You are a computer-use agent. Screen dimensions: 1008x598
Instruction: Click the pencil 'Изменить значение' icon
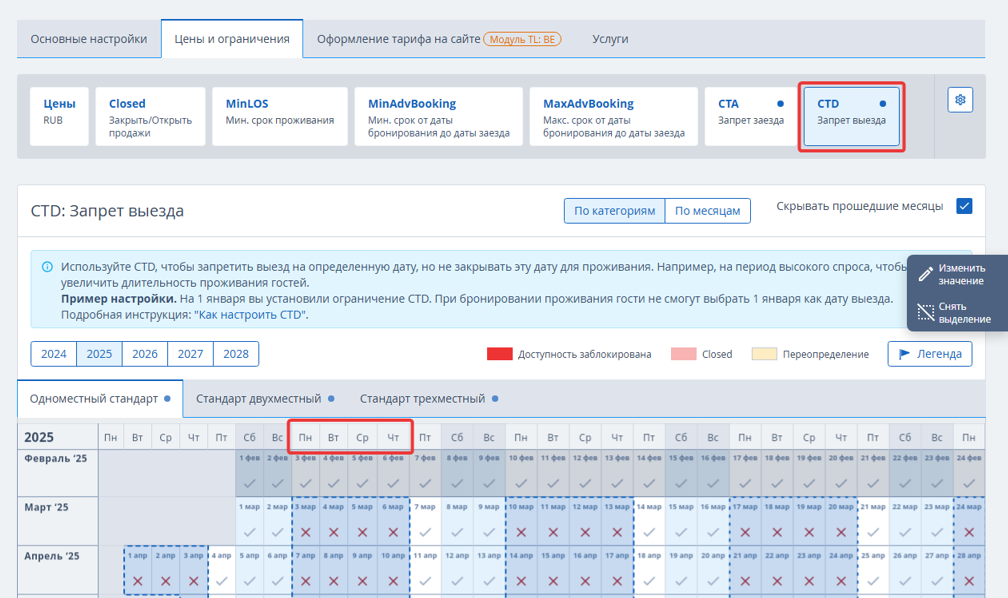(925, 275)
